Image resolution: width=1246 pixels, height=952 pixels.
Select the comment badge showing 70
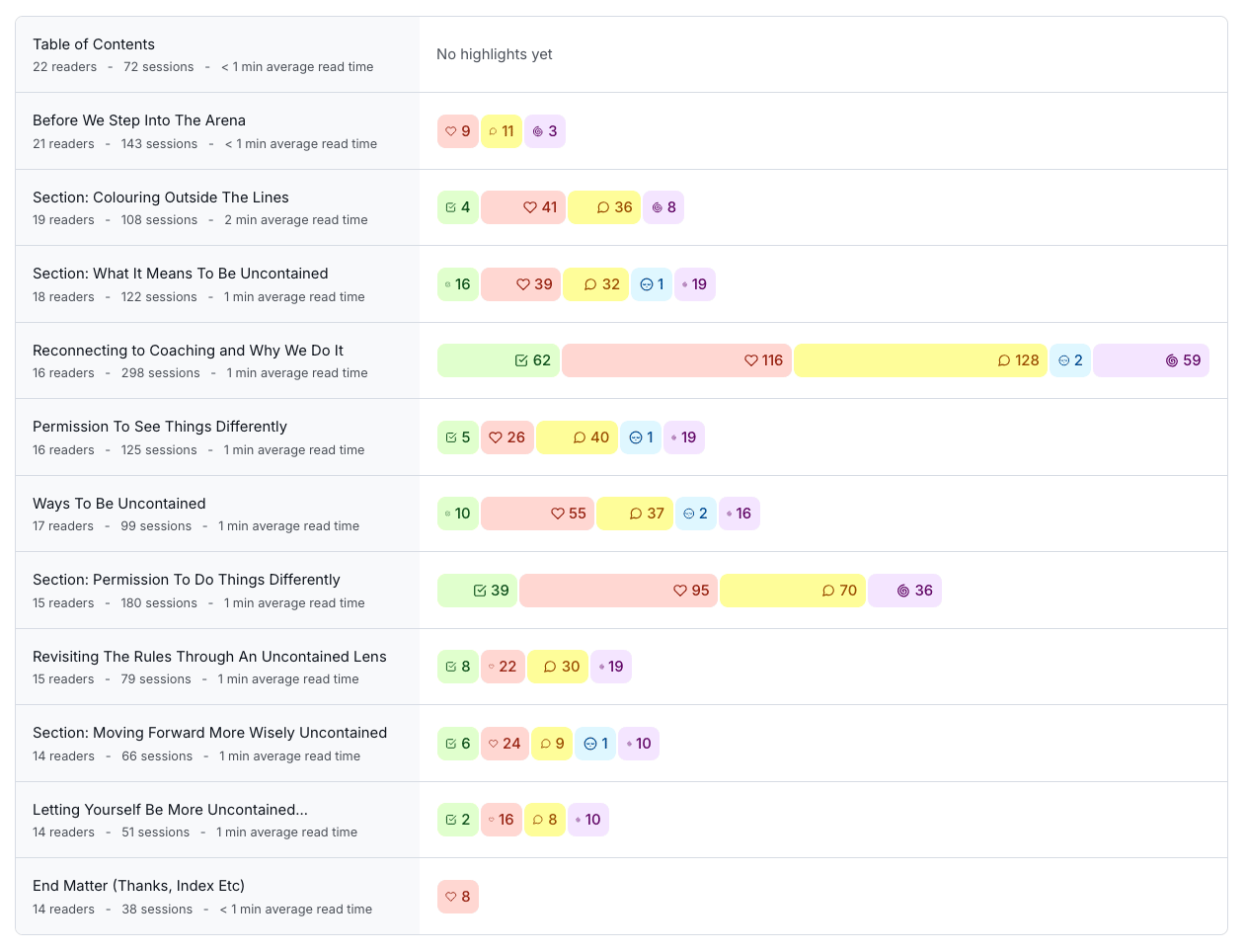(x=793, y=591)
